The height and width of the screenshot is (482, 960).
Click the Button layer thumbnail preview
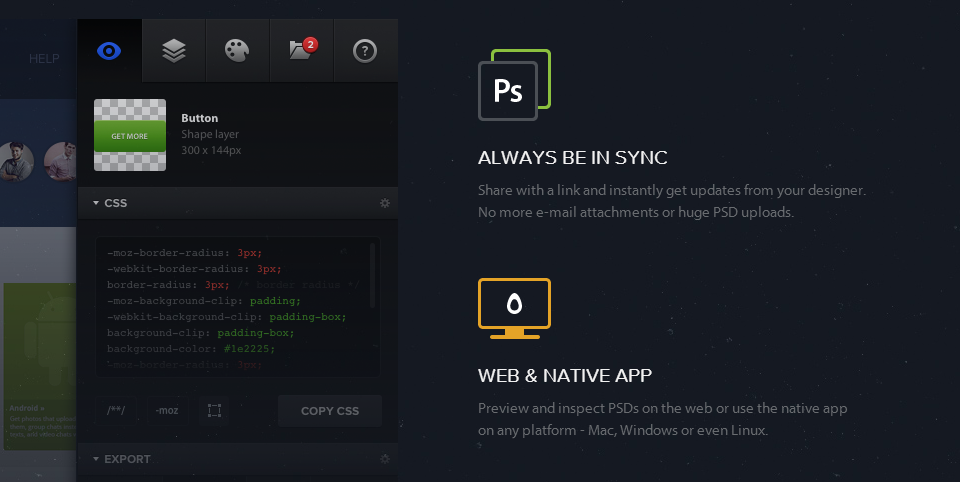130,135
